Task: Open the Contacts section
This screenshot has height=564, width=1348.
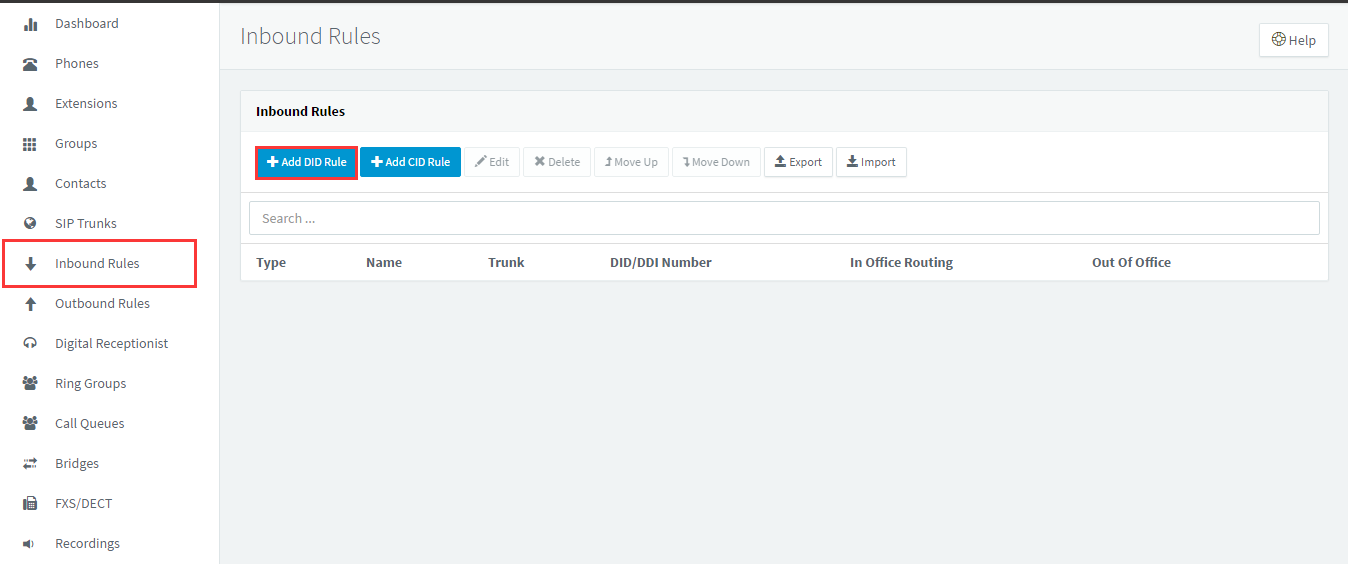Action: pyautogui.click(x=81, y=183)
